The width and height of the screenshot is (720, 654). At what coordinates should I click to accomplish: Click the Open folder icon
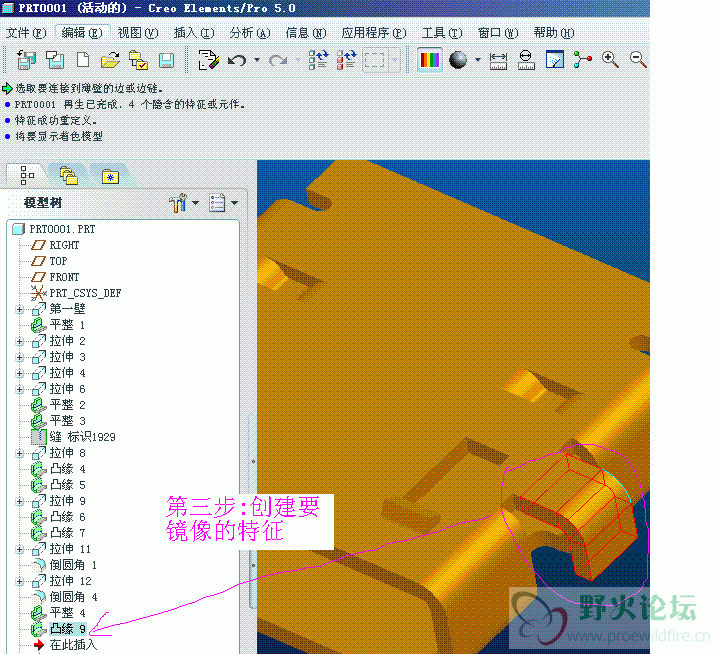click(110, 60)
